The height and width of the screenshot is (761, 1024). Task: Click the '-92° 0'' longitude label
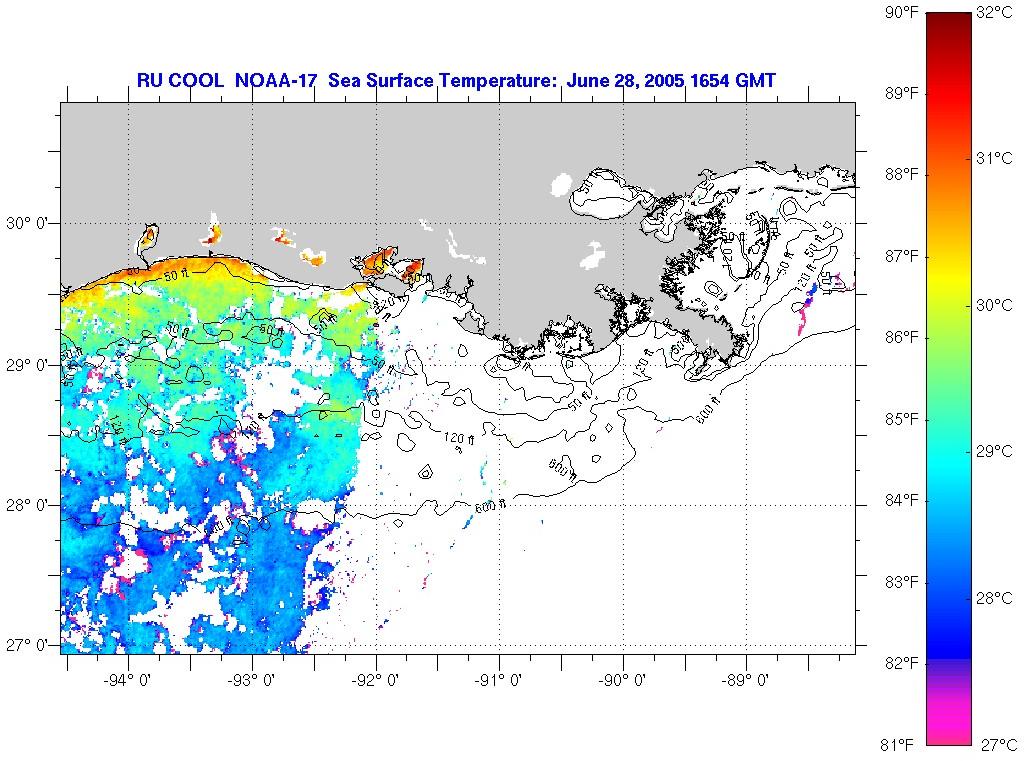376,681
